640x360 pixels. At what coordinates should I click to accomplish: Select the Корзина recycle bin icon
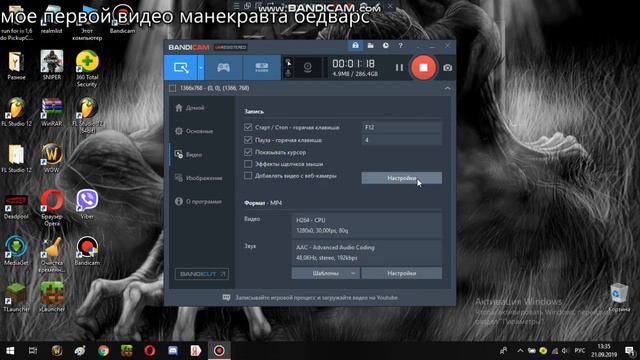[619, 297]
